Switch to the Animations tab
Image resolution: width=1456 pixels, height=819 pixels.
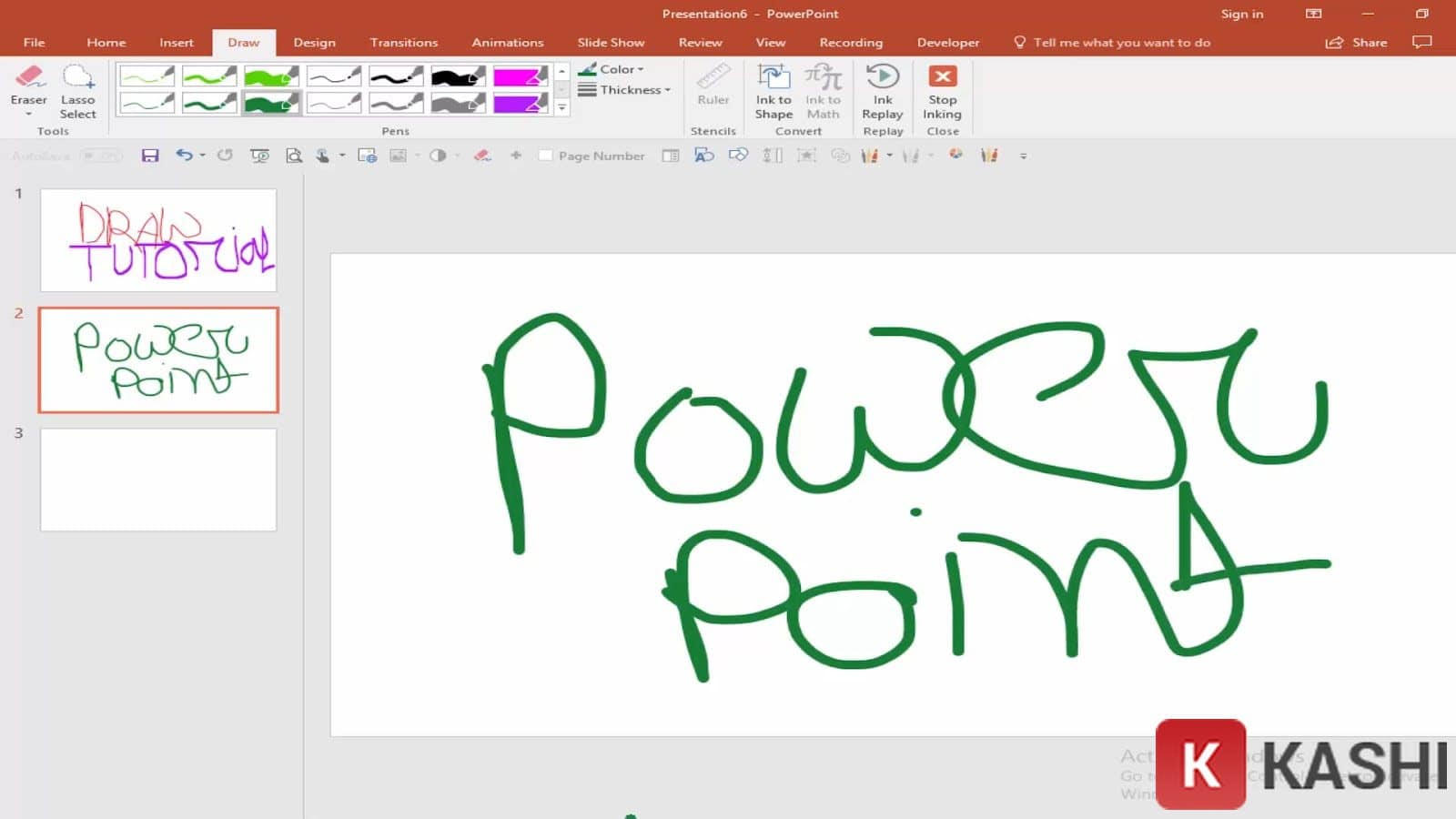point(507,42)
